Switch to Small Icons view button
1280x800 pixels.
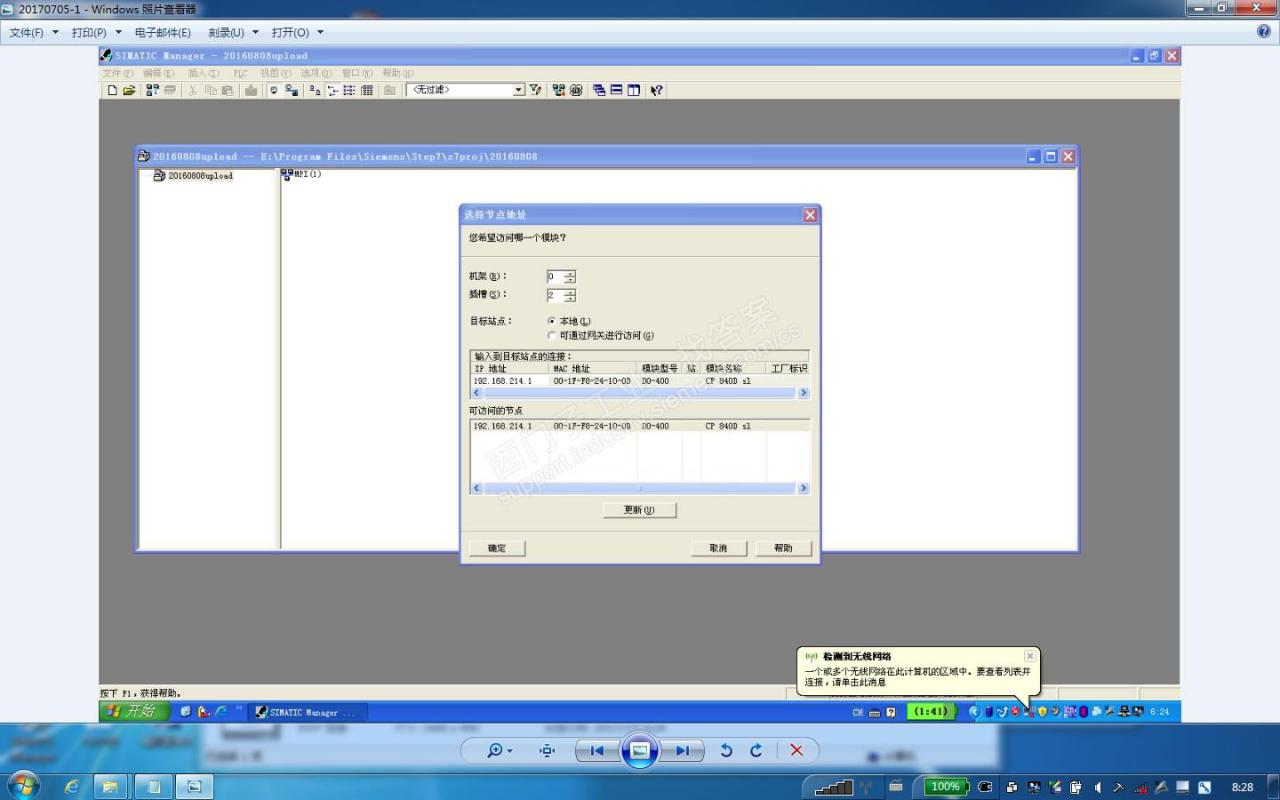(332, 90)
